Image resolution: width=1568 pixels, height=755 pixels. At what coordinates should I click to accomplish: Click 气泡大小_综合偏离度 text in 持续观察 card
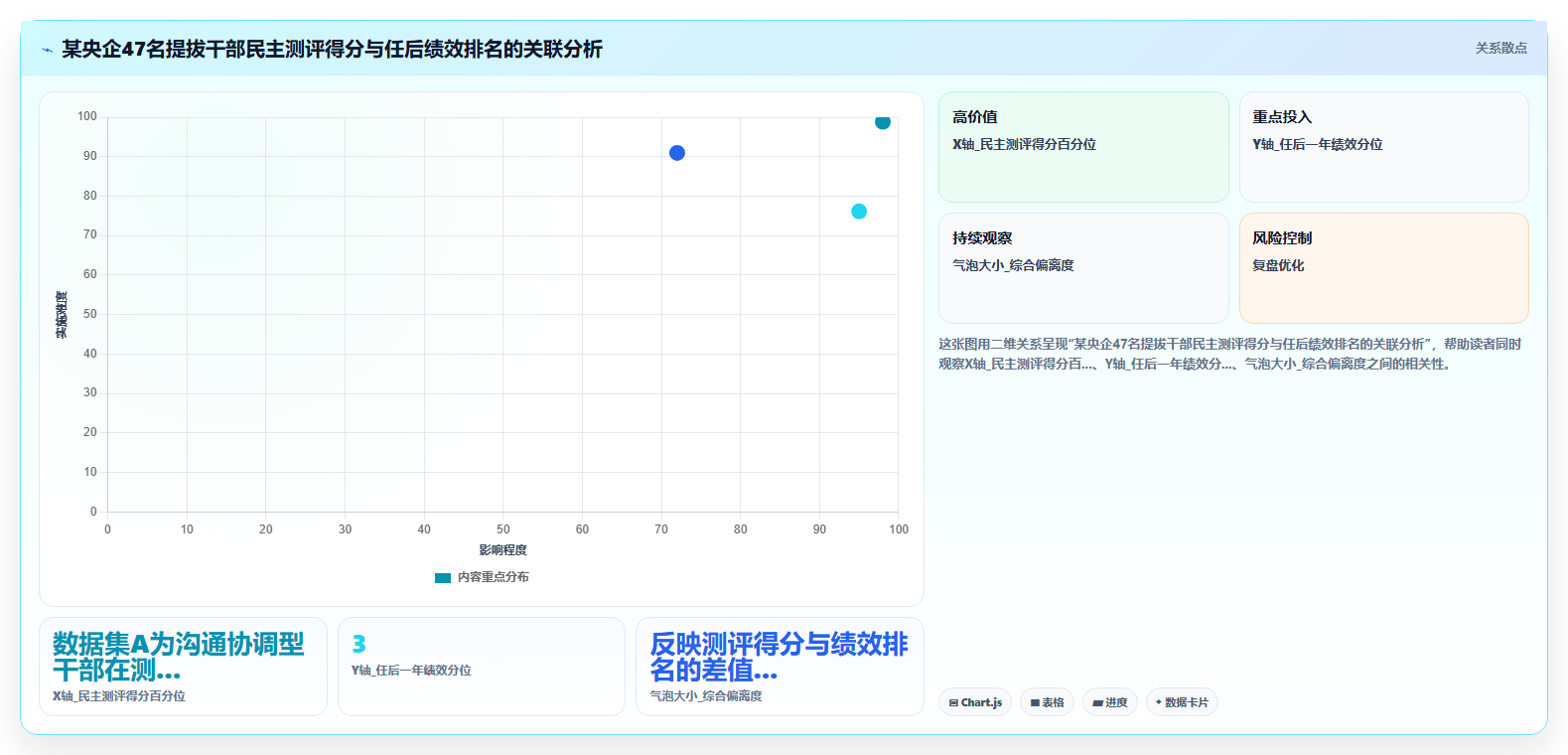pos(1013,265)
